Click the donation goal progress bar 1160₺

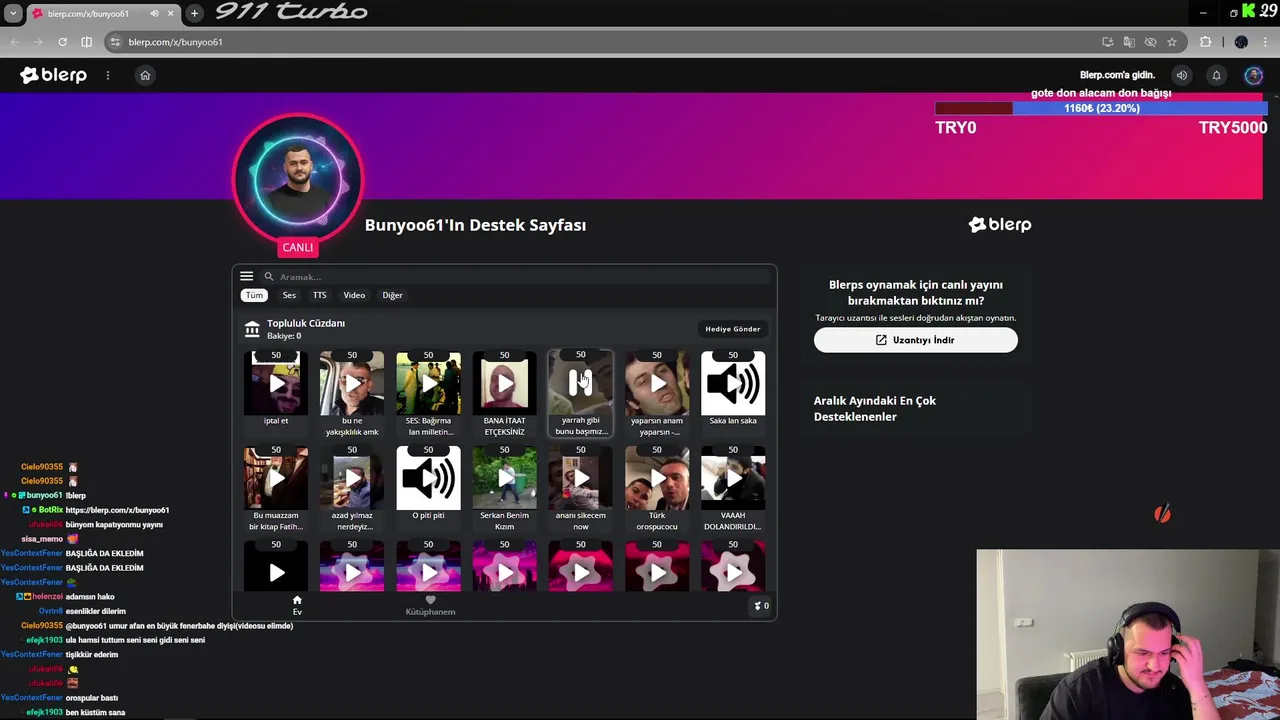[1101, 108]
